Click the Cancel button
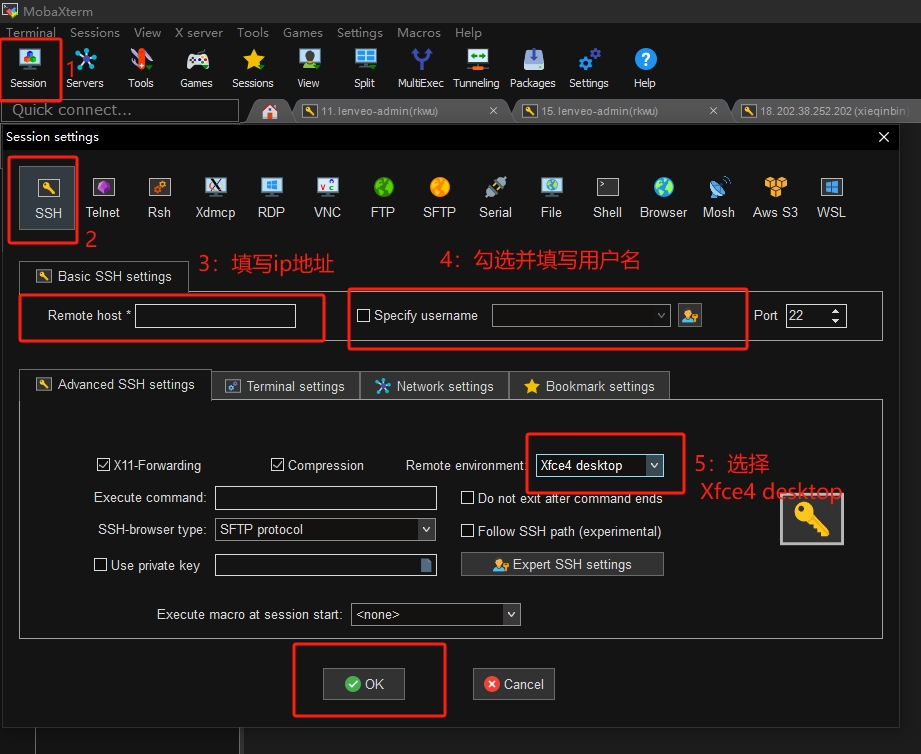The image size is (921, 754). point(514,684)
